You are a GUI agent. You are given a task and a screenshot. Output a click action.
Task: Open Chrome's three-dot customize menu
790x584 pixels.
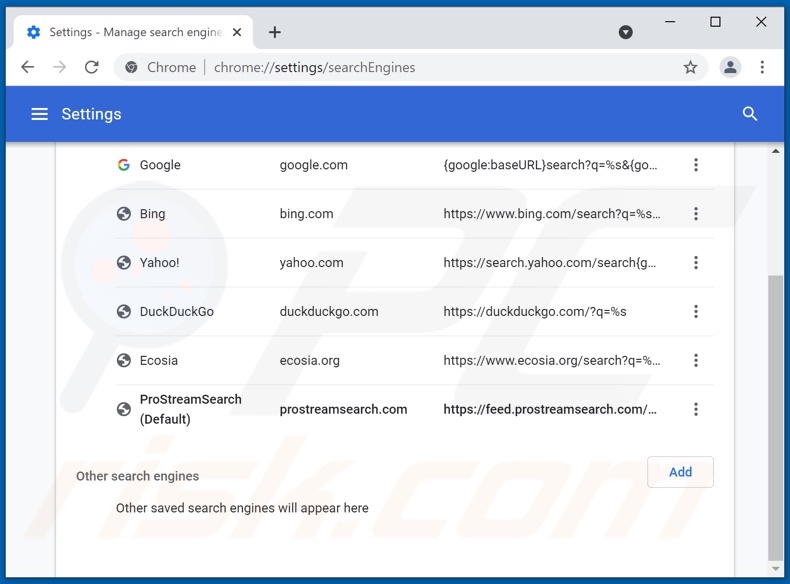point(762,67)
